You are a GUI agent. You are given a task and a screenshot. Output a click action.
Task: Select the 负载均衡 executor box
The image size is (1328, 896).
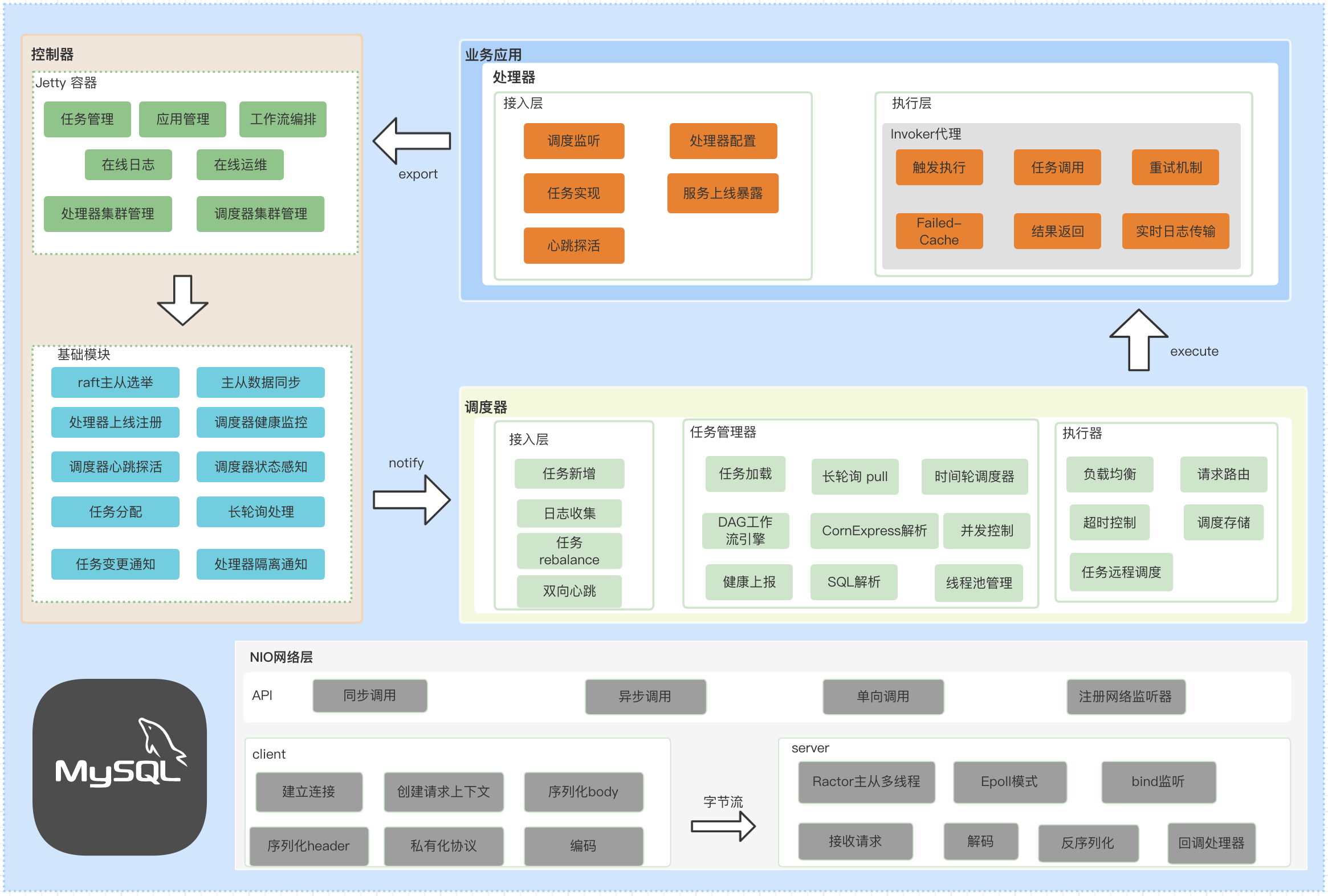click(1109, 474)
